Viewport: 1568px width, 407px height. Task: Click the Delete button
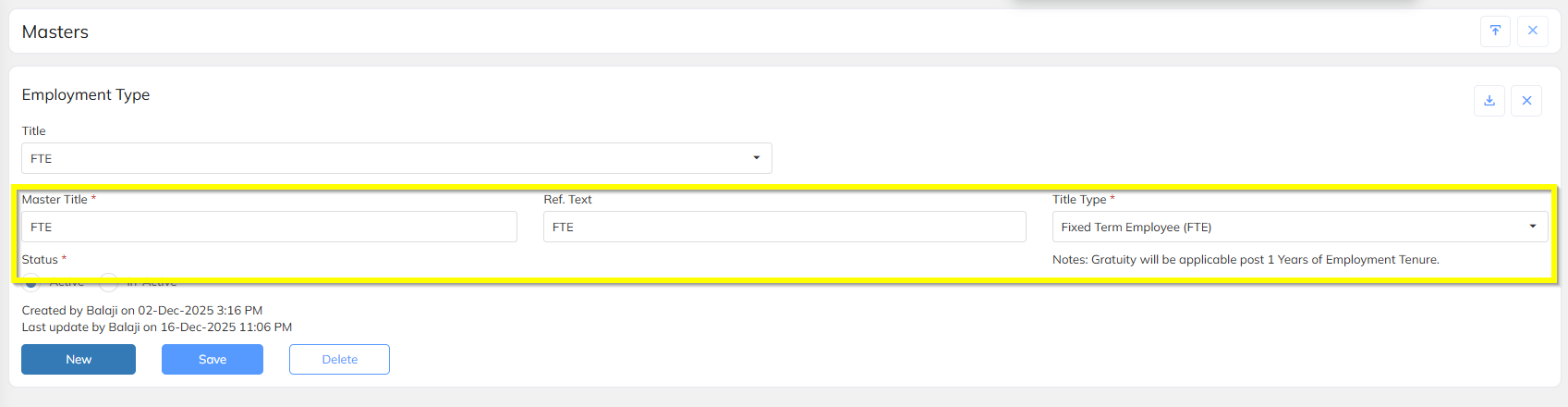[x=339, y=360]
